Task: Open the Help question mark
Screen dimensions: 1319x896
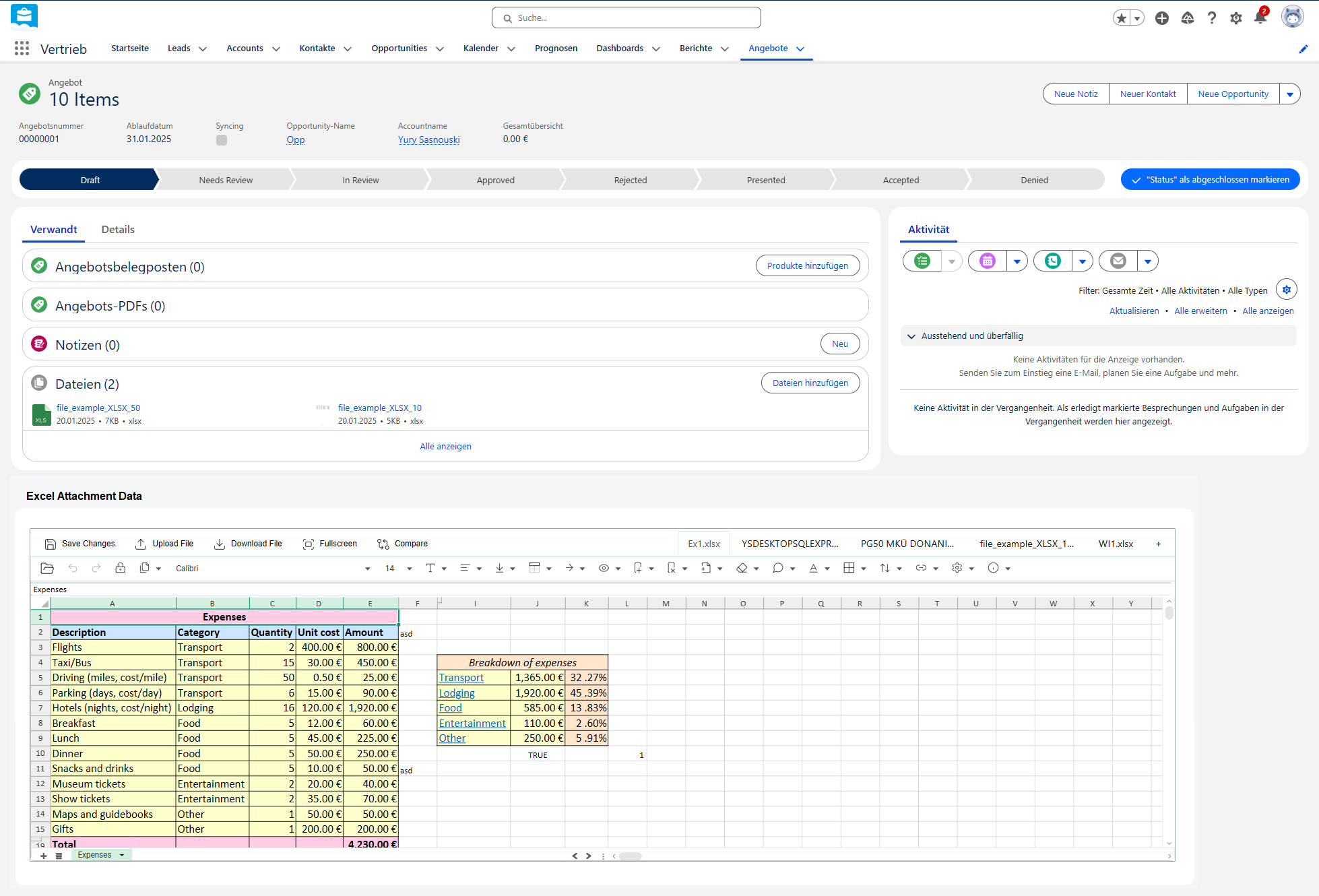Action: 1212,18
